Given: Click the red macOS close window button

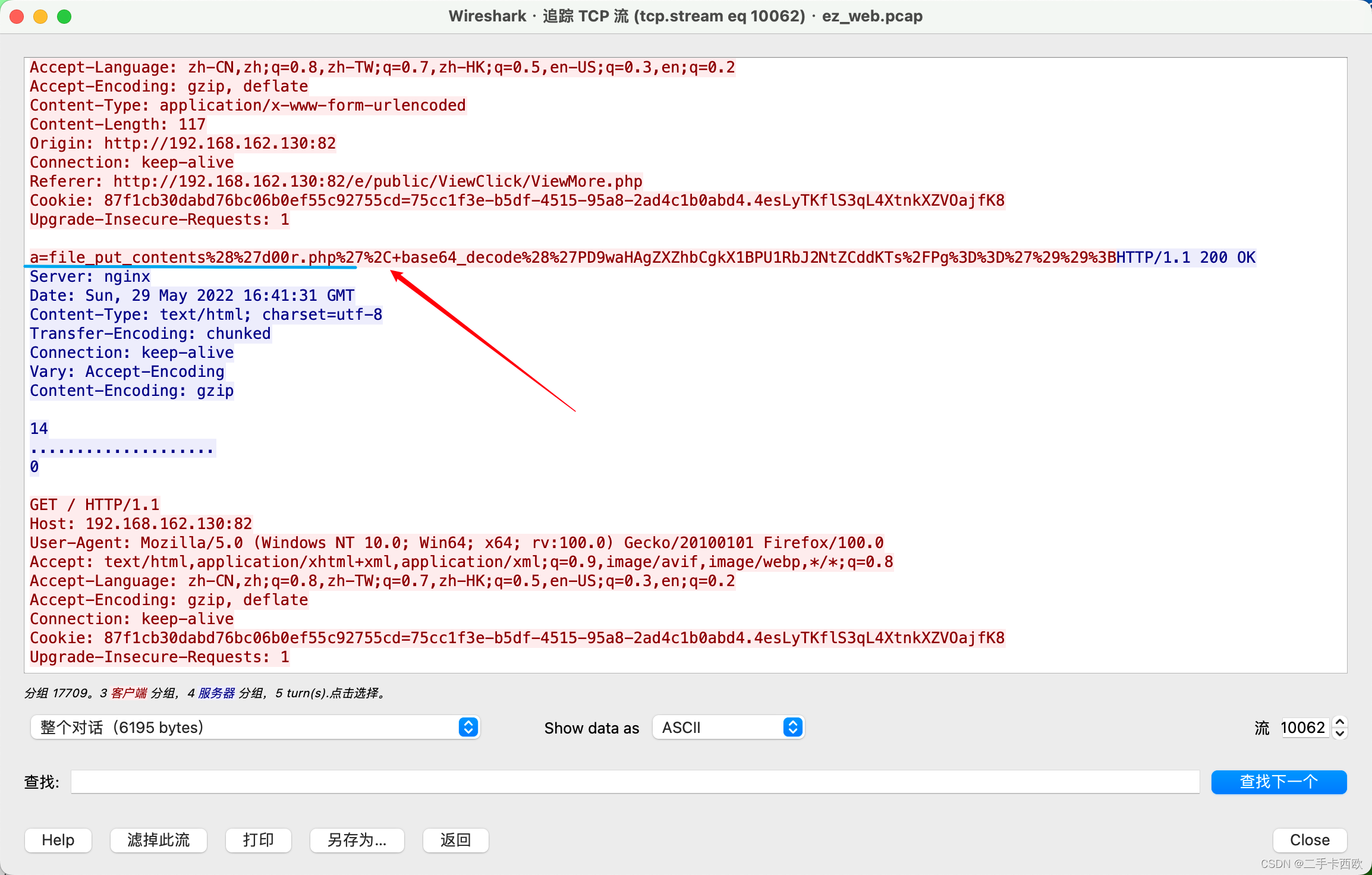Looking at the screenshot, I should point(17,16).
